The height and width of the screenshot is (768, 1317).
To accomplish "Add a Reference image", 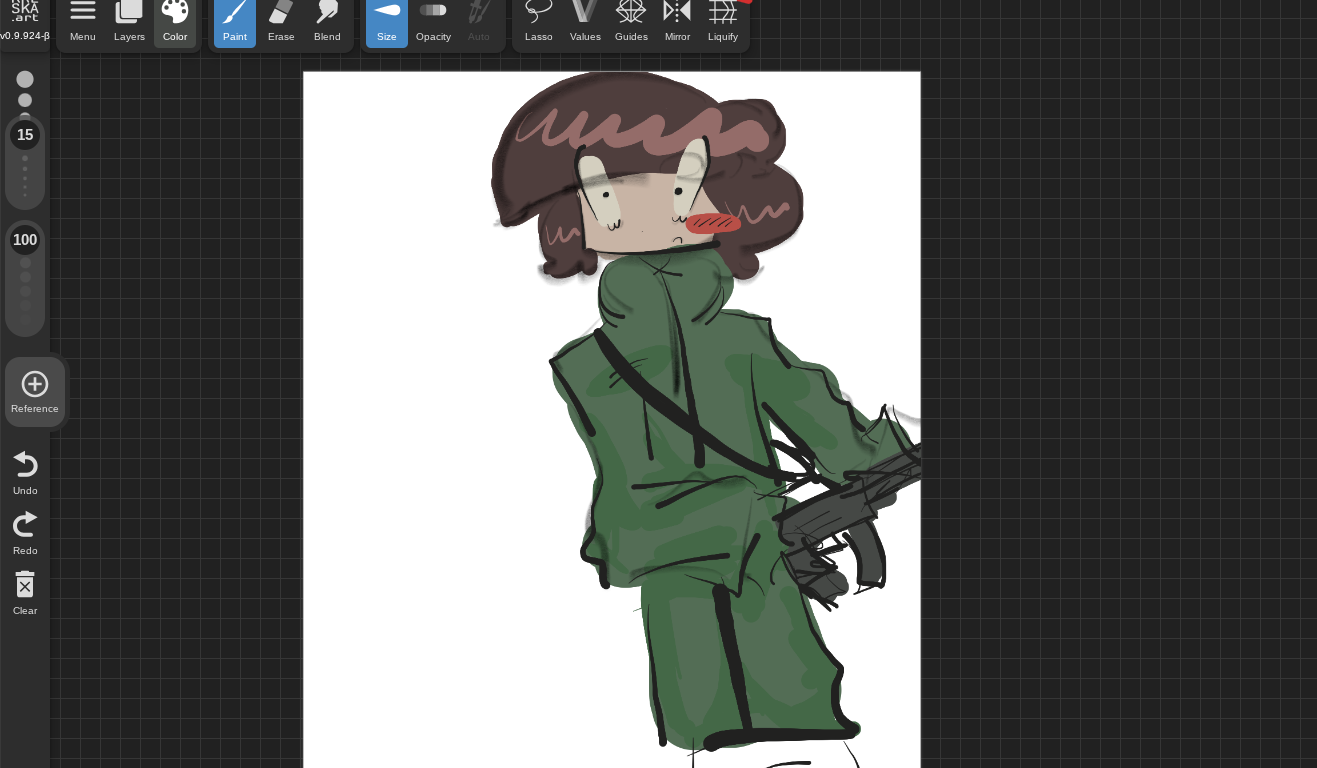I will point(35,391).
